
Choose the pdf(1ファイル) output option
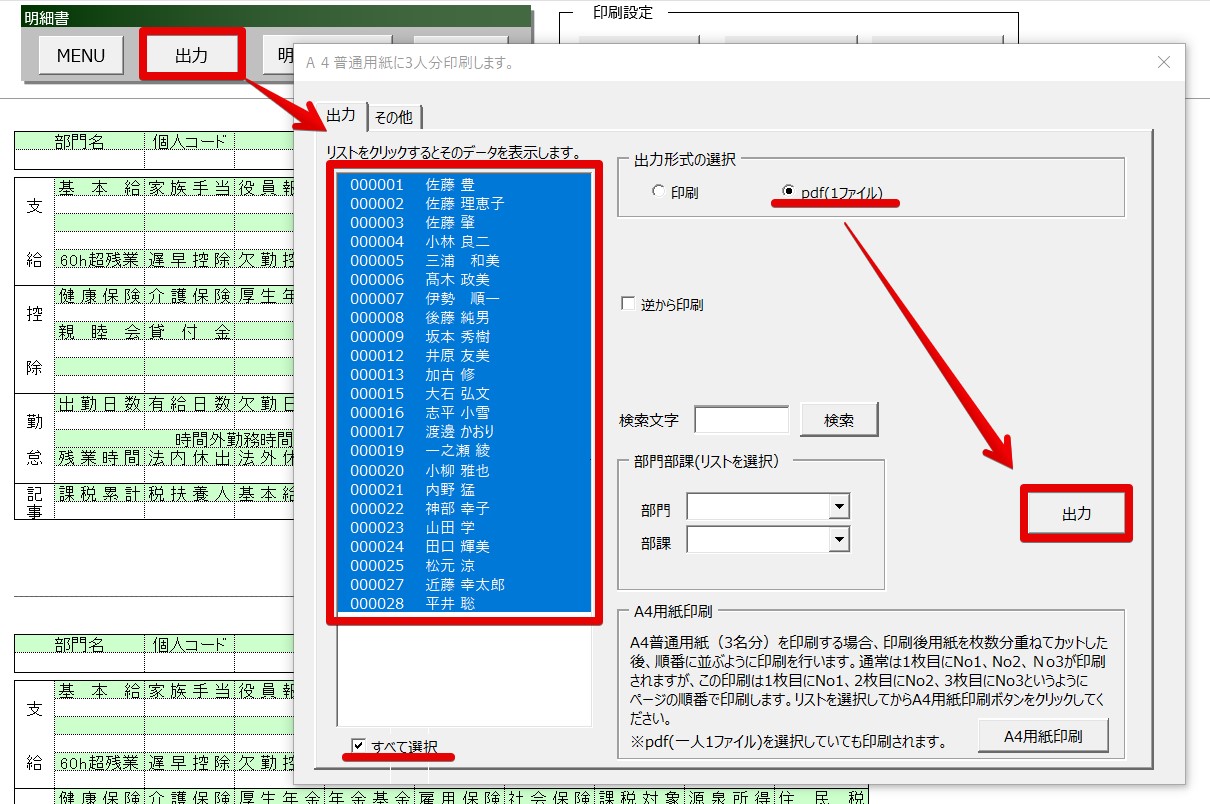point(789,192)
